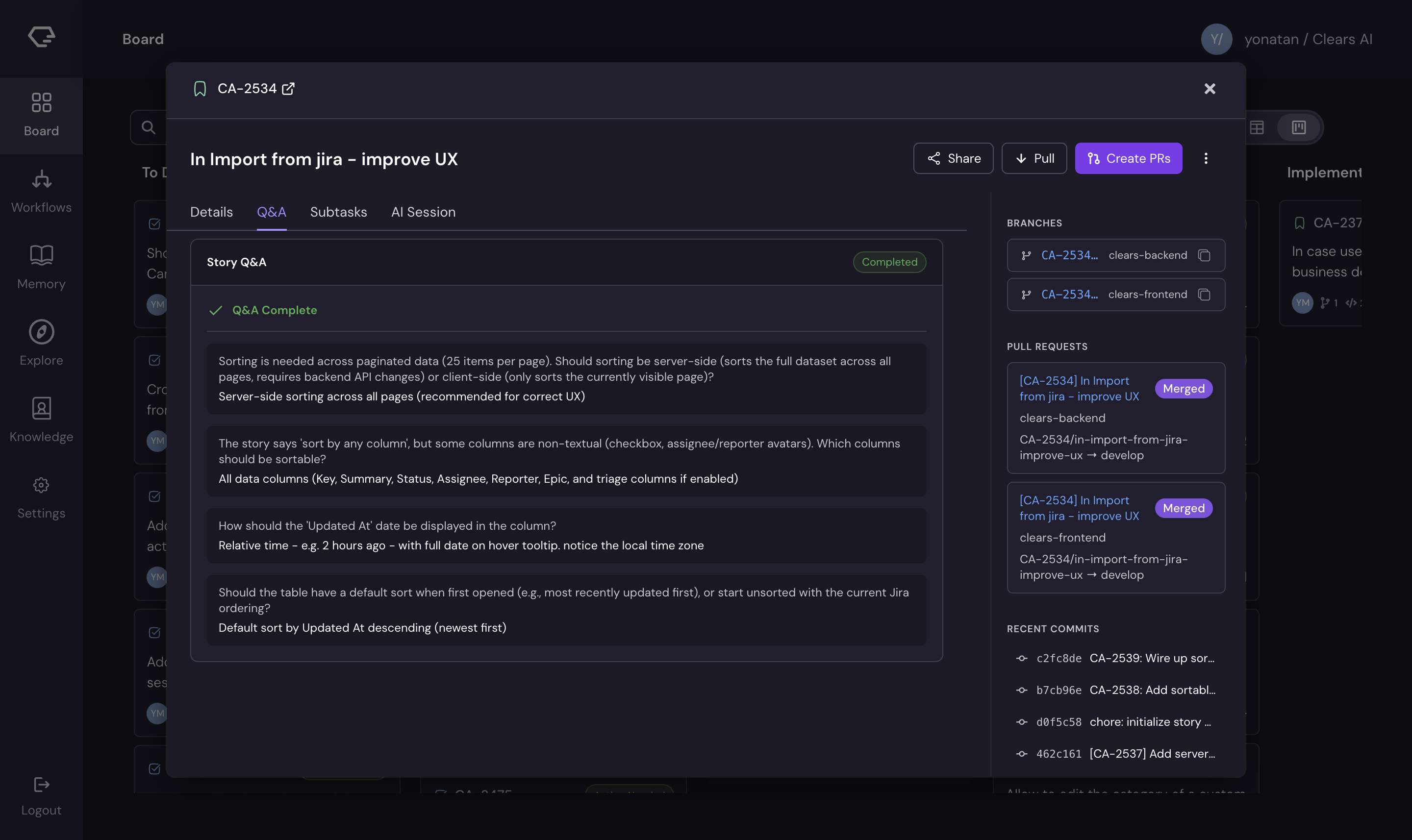Click the answer 'All data columns (Key, Summary...'
Screen dimensions: 1412x840
479,479
